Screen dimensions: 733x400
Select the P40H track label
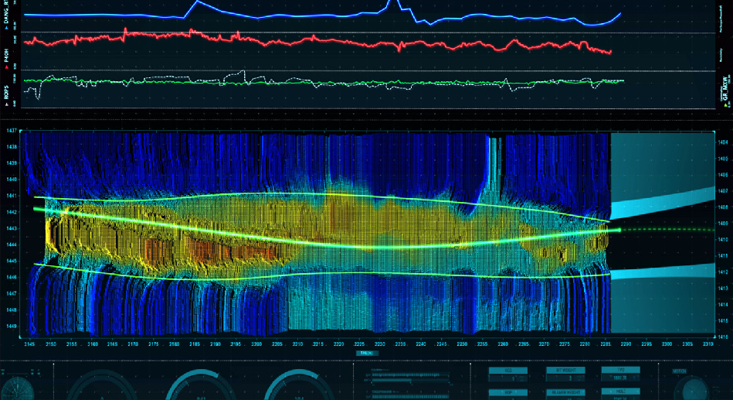point(7,55)
